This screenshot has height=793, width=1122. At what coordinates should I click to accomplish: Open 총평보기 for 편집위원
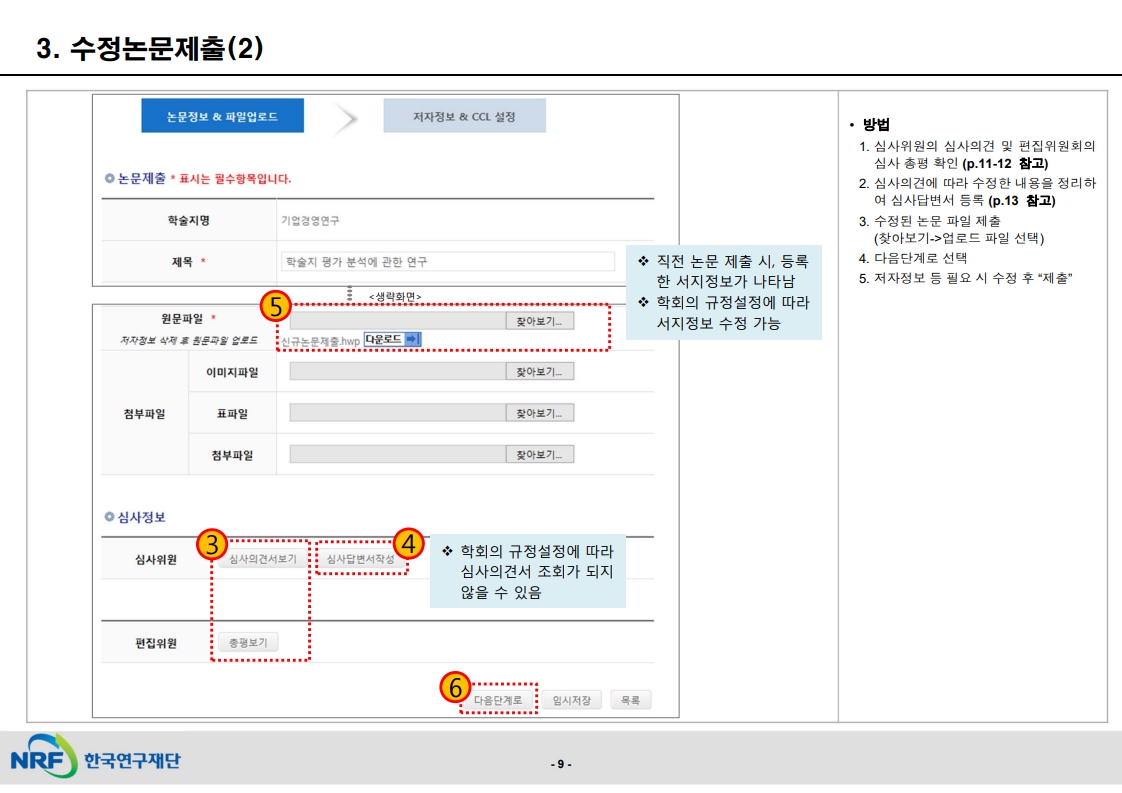coord(248,643)
